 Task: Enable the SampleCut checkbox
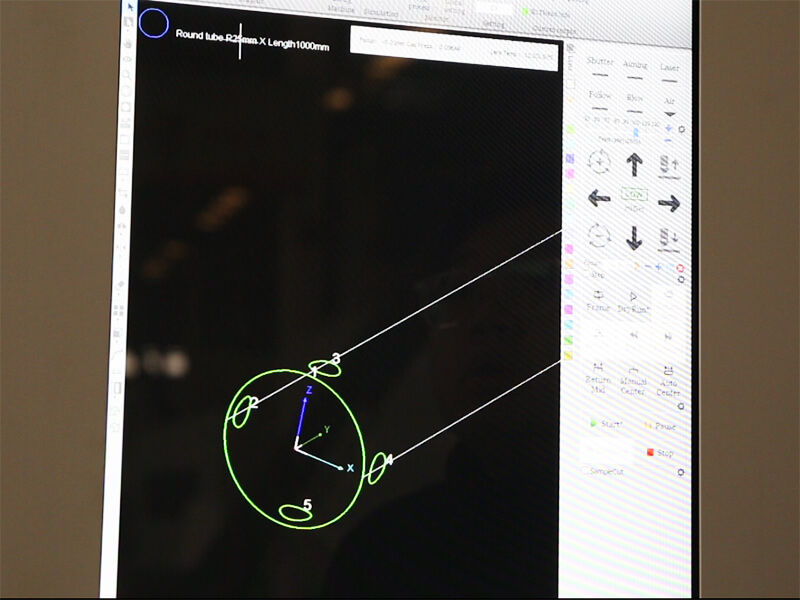586,471
